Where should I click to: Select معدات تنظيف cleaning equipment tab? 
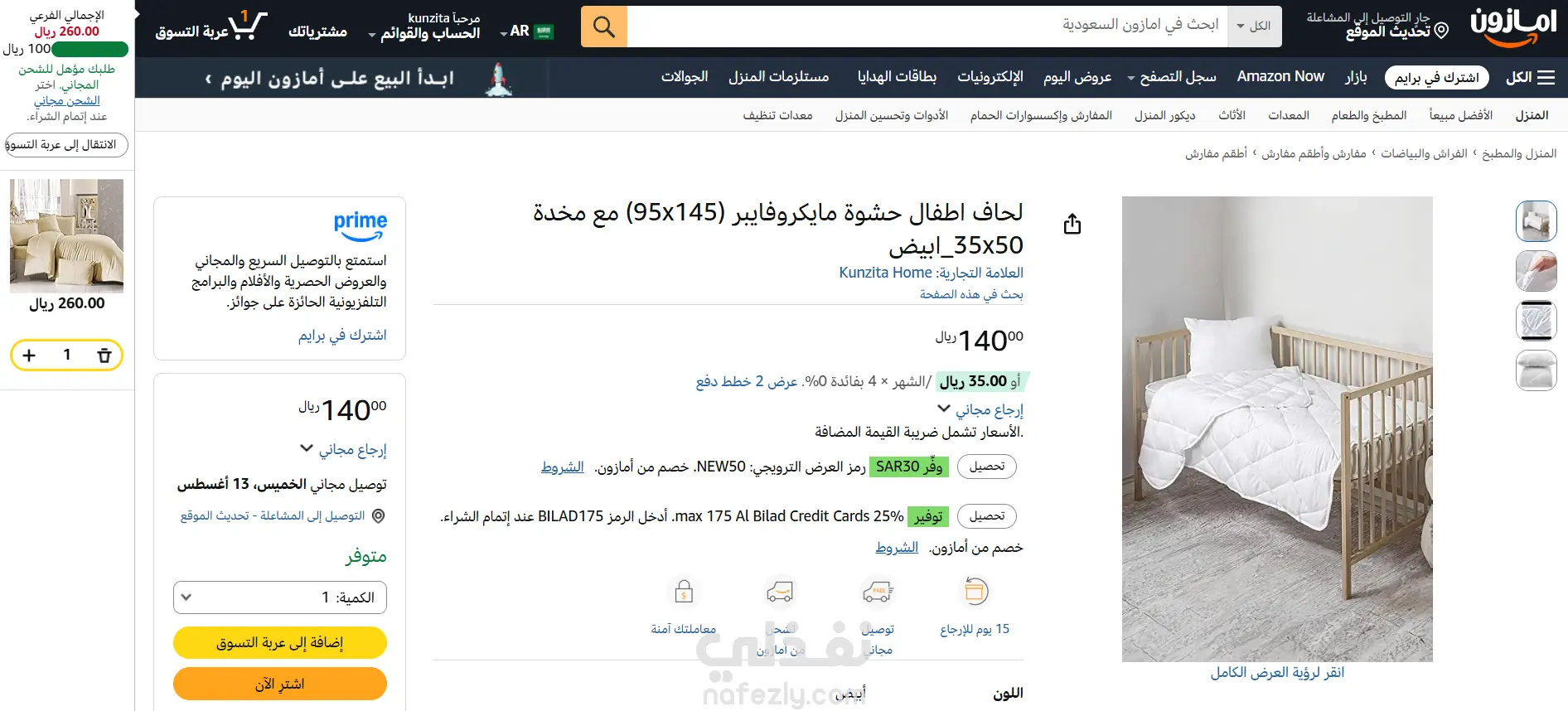(x=777, y=115)
